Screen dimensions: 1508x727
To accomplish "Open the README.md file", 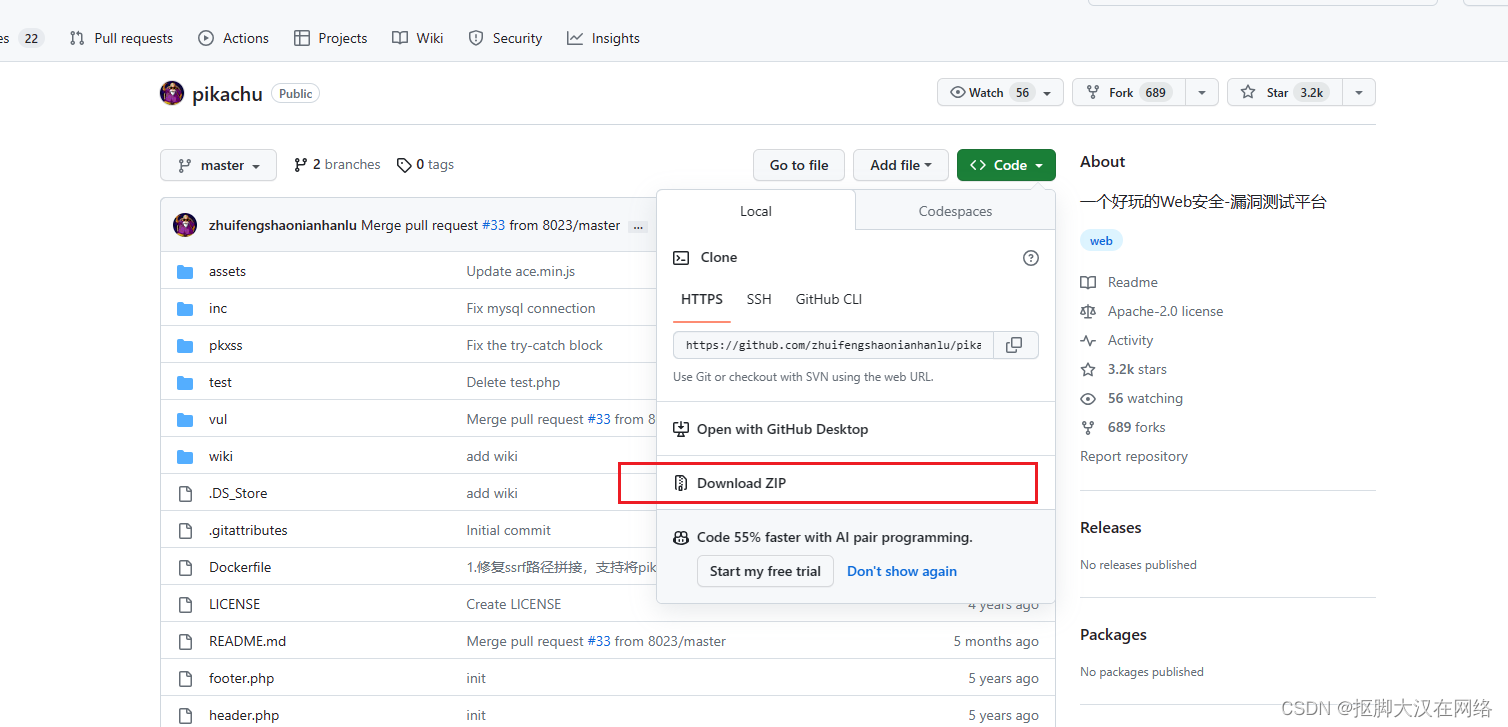I will tap(247, 641).
